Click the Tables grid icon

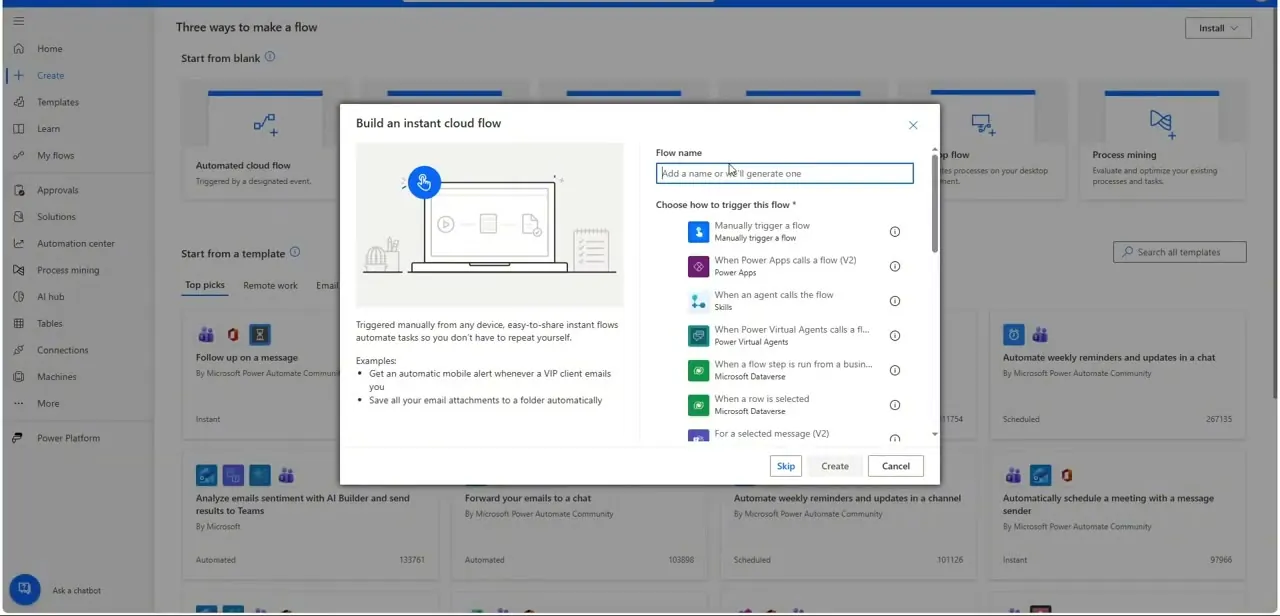[18, 323]
